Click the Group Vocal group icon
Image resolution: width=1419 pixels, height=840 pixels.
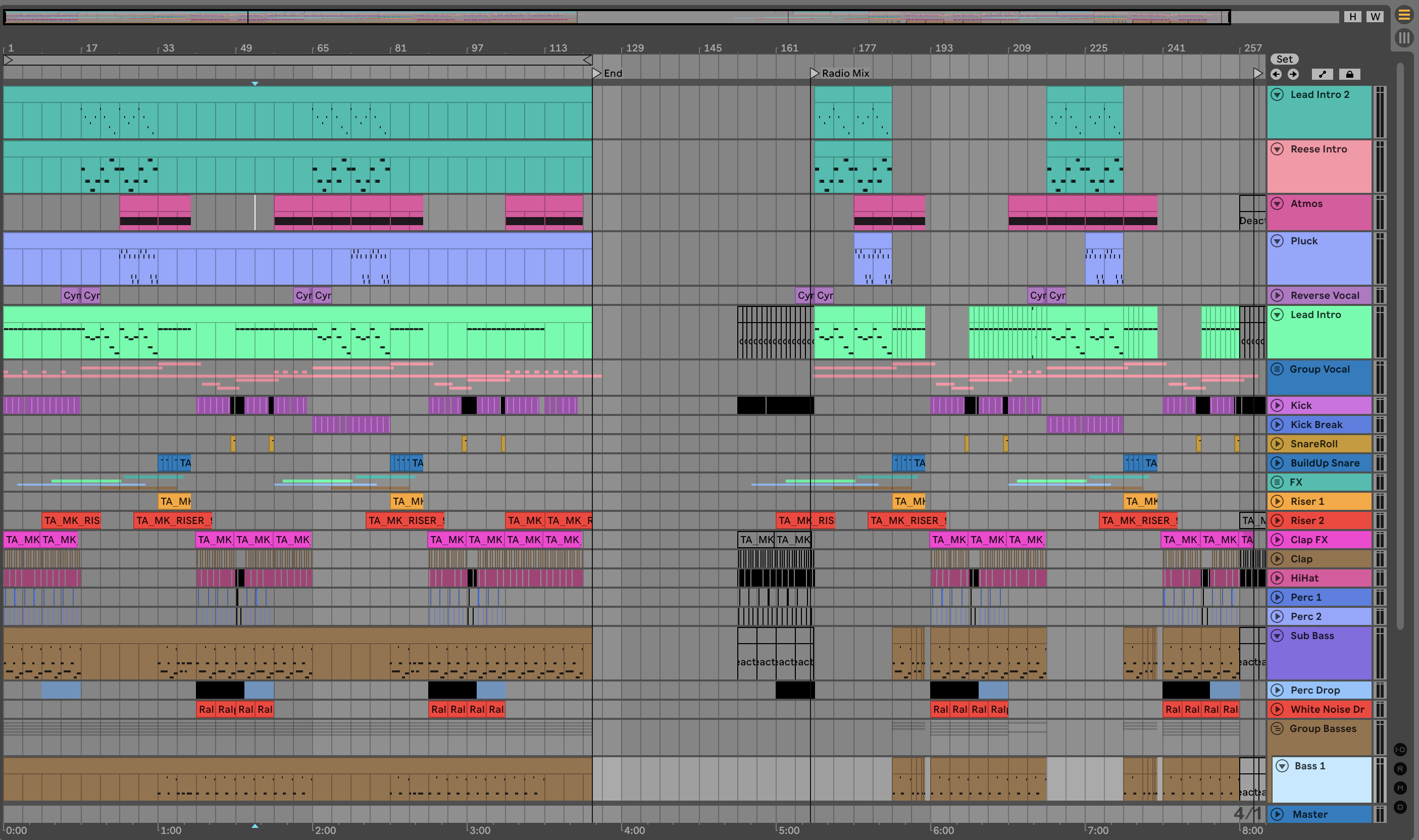(1277, 369)
